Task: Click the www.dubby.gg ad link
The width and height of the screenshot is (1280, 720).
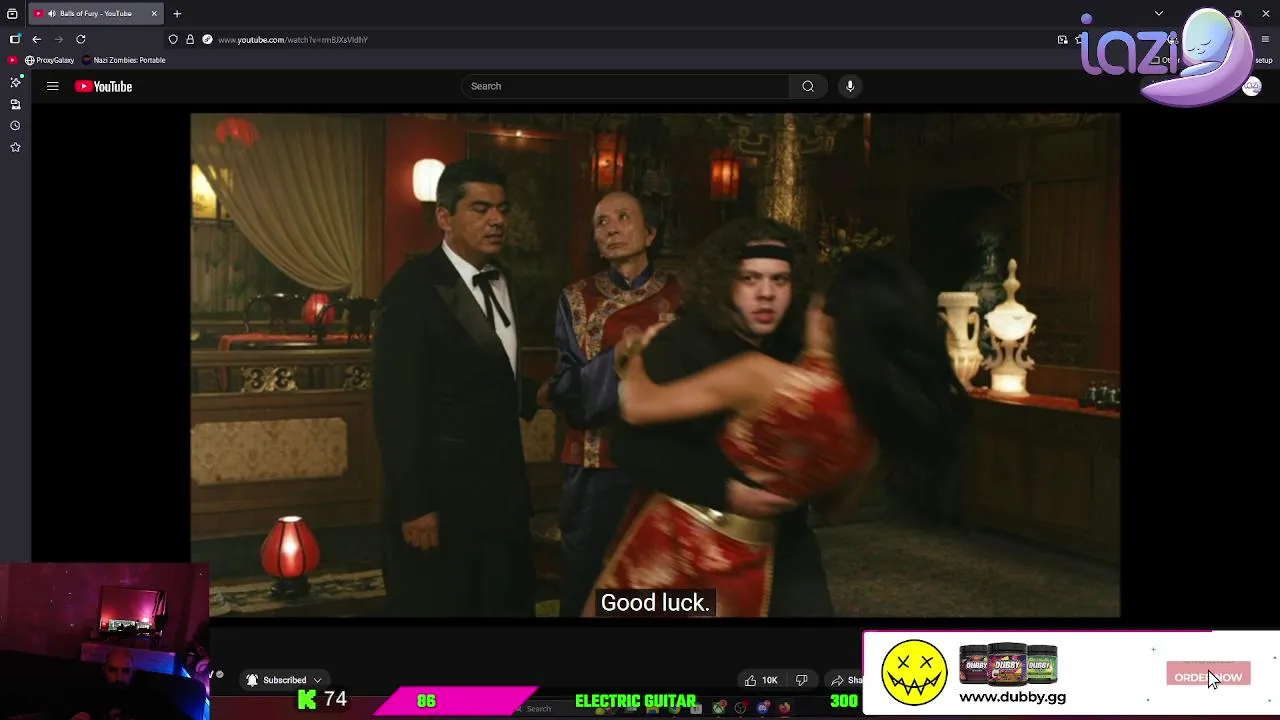Action: pos(1012,697)
